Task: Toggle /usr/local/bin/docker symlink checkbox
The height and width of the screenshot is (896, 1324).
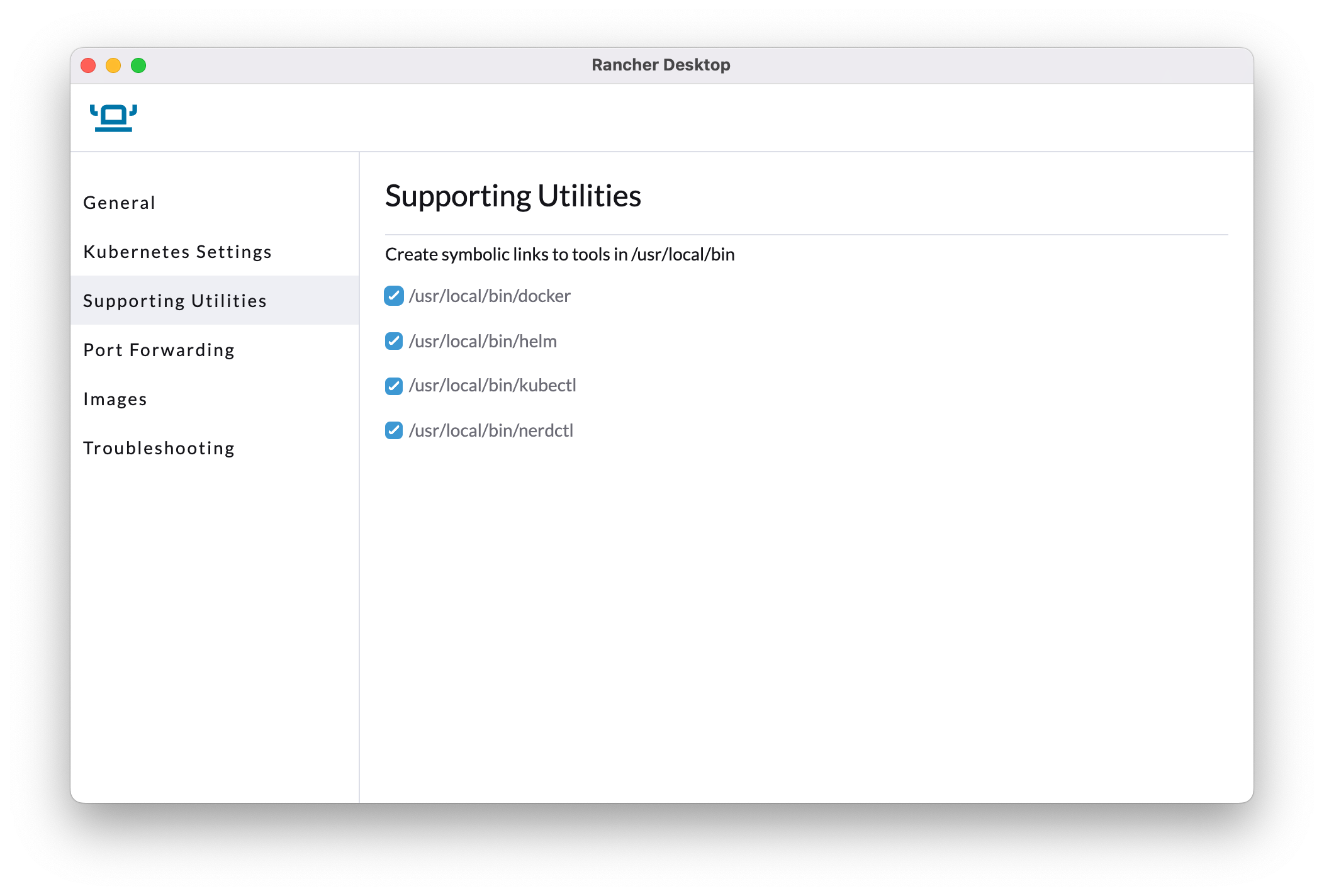Action: 393,296
